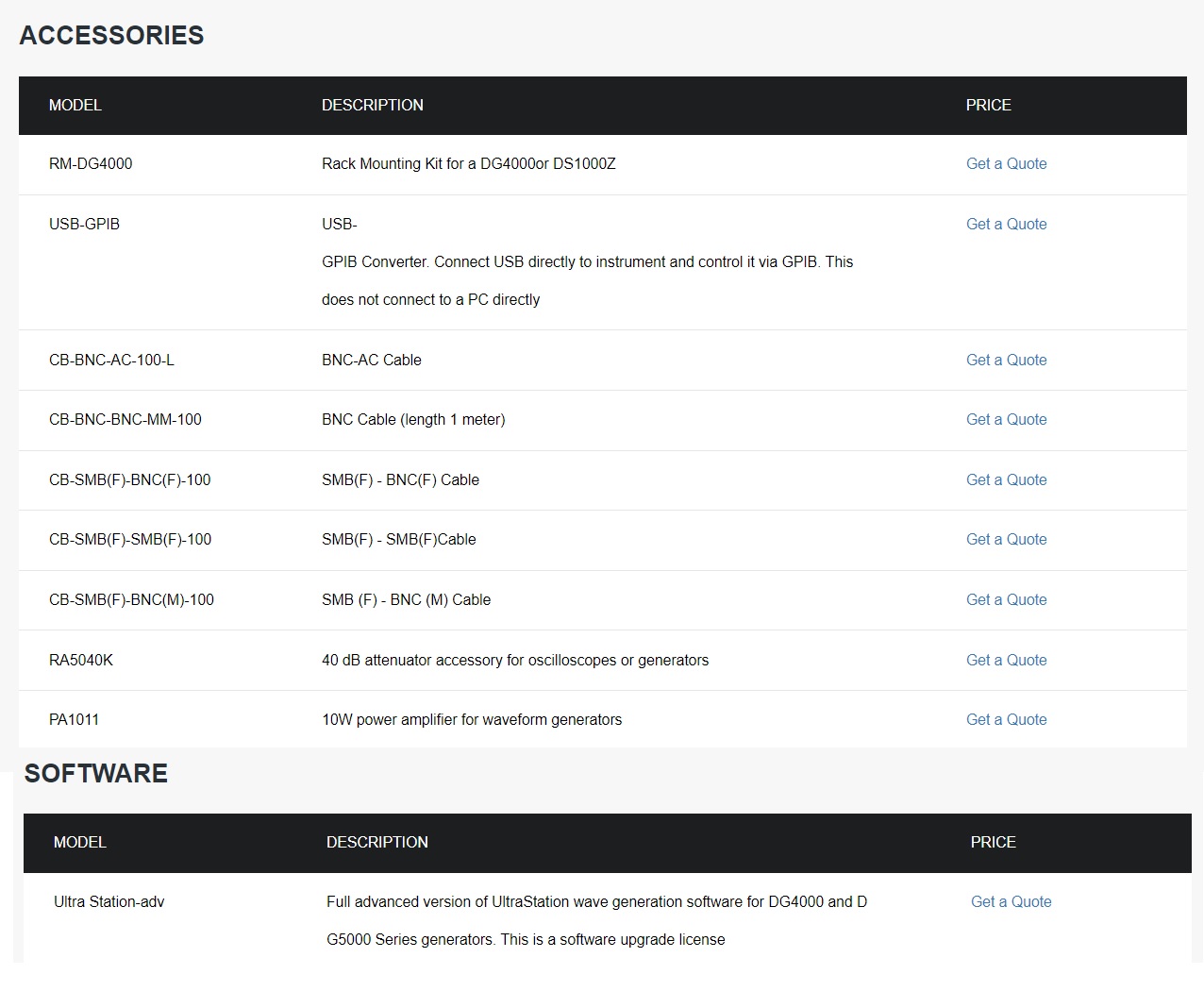1204x991 pixels.
Task: Get a Quote for CB-SMB(F)-BNC(F)-100
Action: click(x=1006, y=479)
